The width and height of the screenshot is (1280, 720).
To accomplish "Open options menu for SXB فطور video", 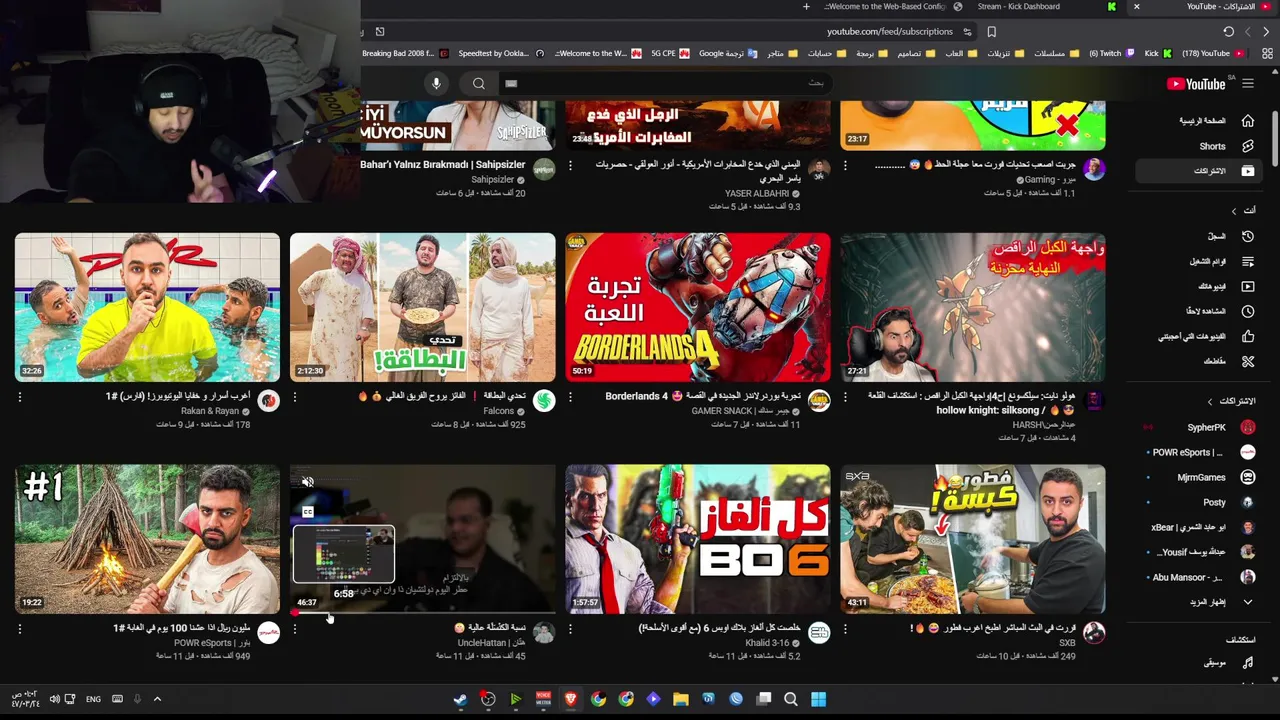I will (x=845, y=629).
